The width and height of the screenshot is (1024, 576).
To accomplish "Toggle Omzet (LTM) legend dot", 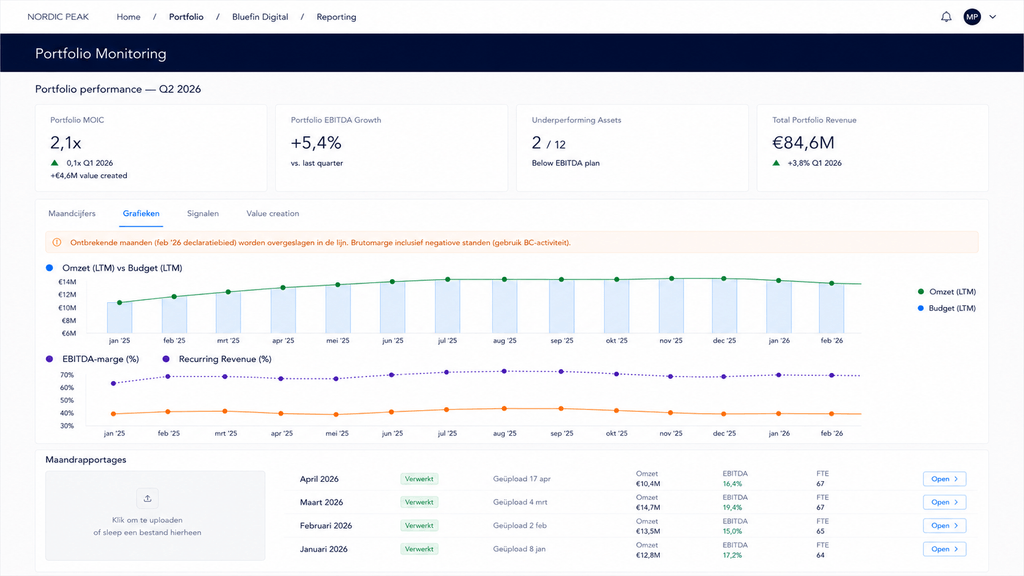I will pyautogui.click(x=921, y=292).
